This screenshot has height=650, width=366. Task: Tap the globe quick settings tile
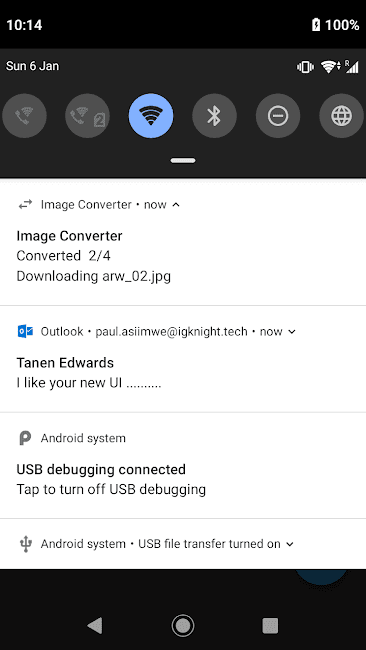click(x=342, y=116)
